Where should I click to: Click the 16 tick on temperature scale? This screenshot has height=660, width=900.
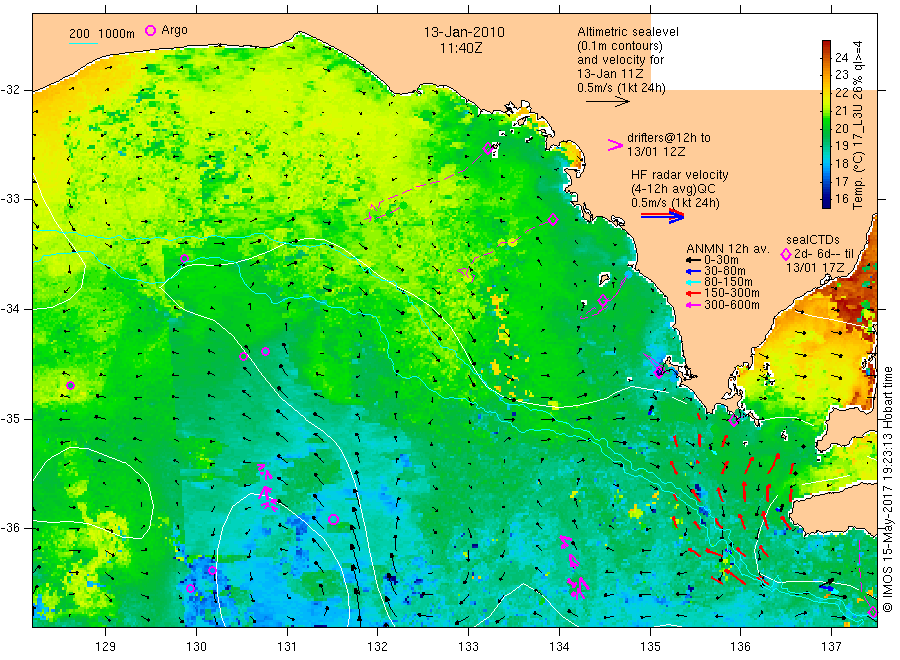[841, 199]
